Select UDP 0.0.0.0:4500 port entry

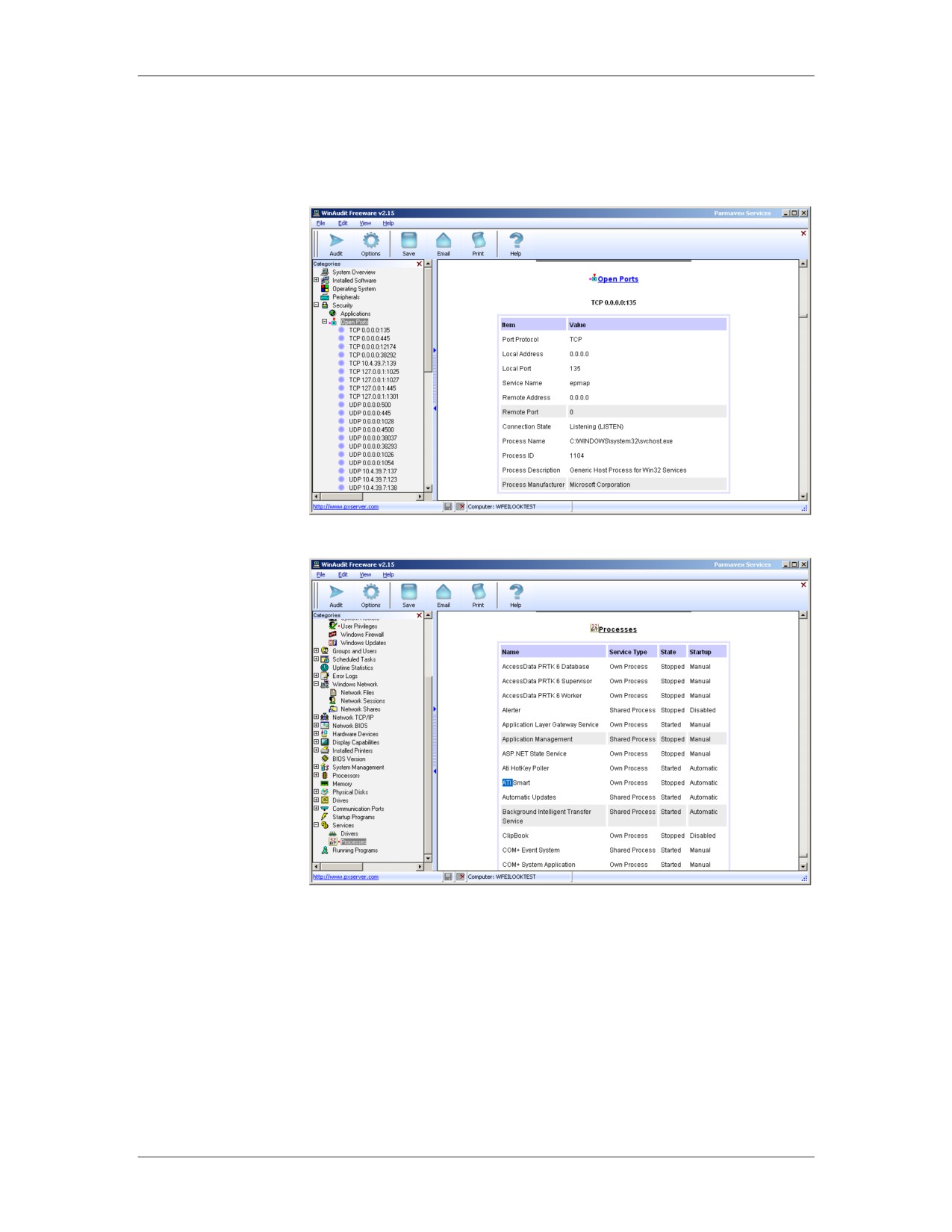tap(371, 429)
